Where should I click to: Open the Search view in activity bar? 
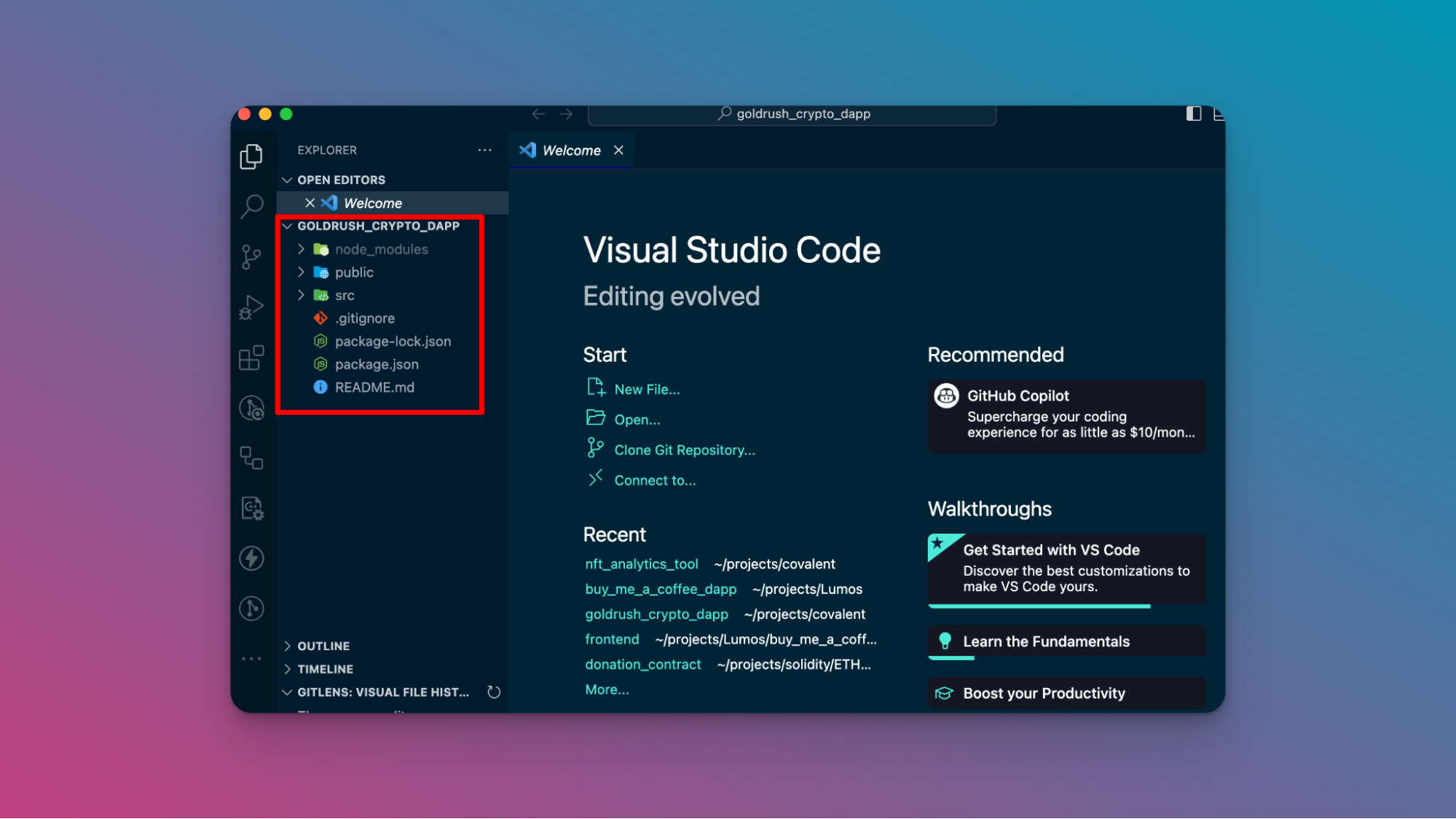(251, 206)
